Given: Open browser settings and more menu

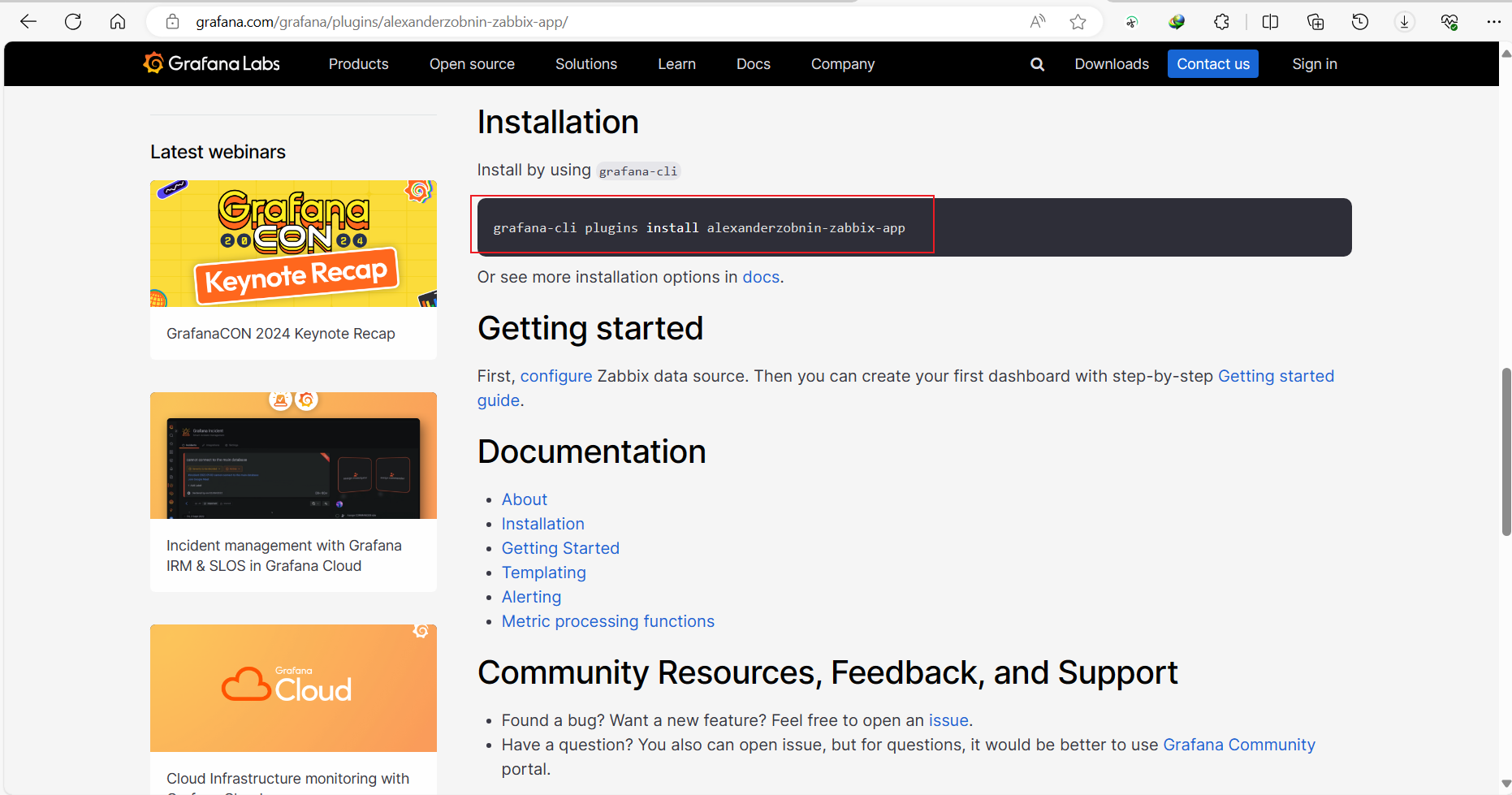Looking at the screenshot, I should 1494,22.
